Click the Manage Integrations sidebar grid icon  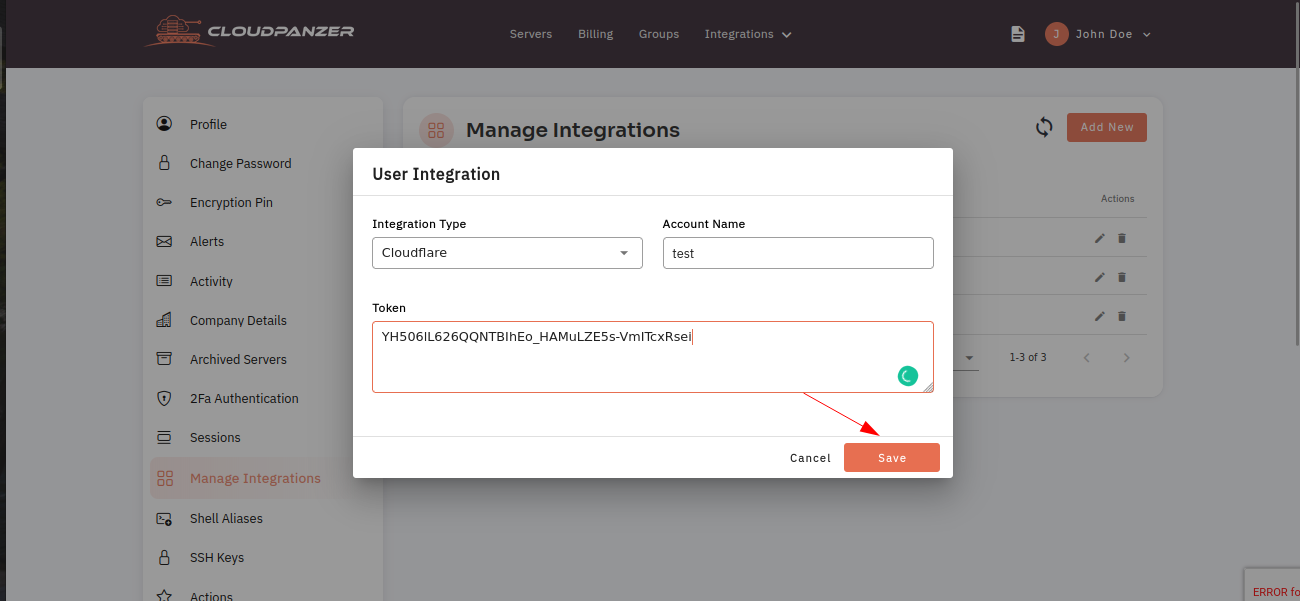(165, 478)
